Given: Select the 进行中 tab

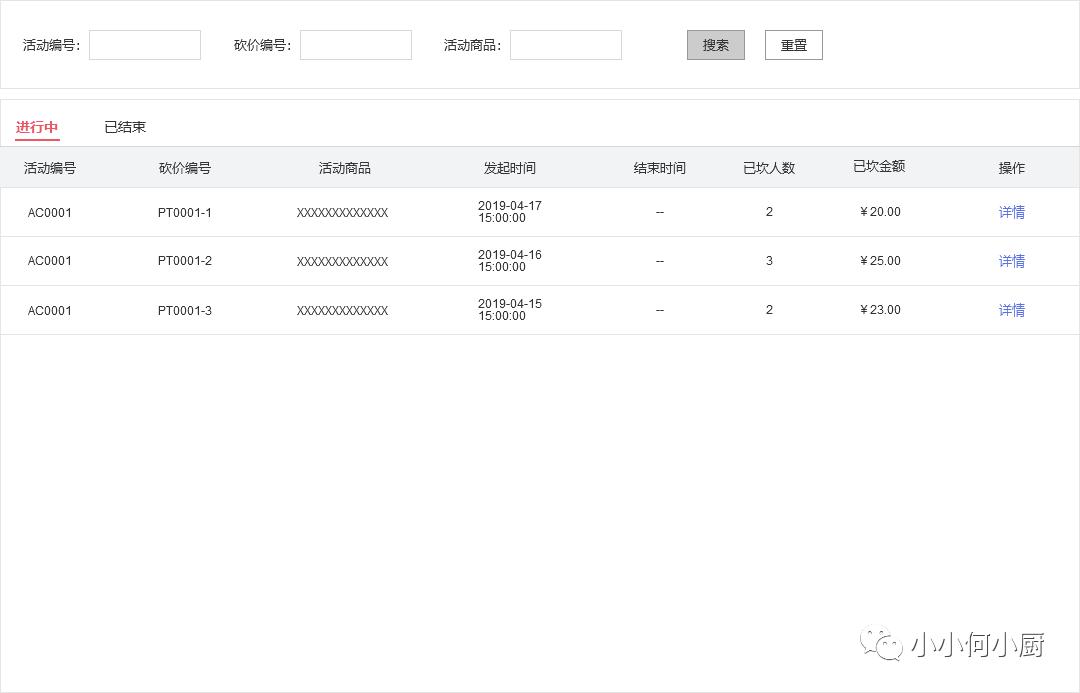Looking at the screenshot, I should [x=36, y=126].
